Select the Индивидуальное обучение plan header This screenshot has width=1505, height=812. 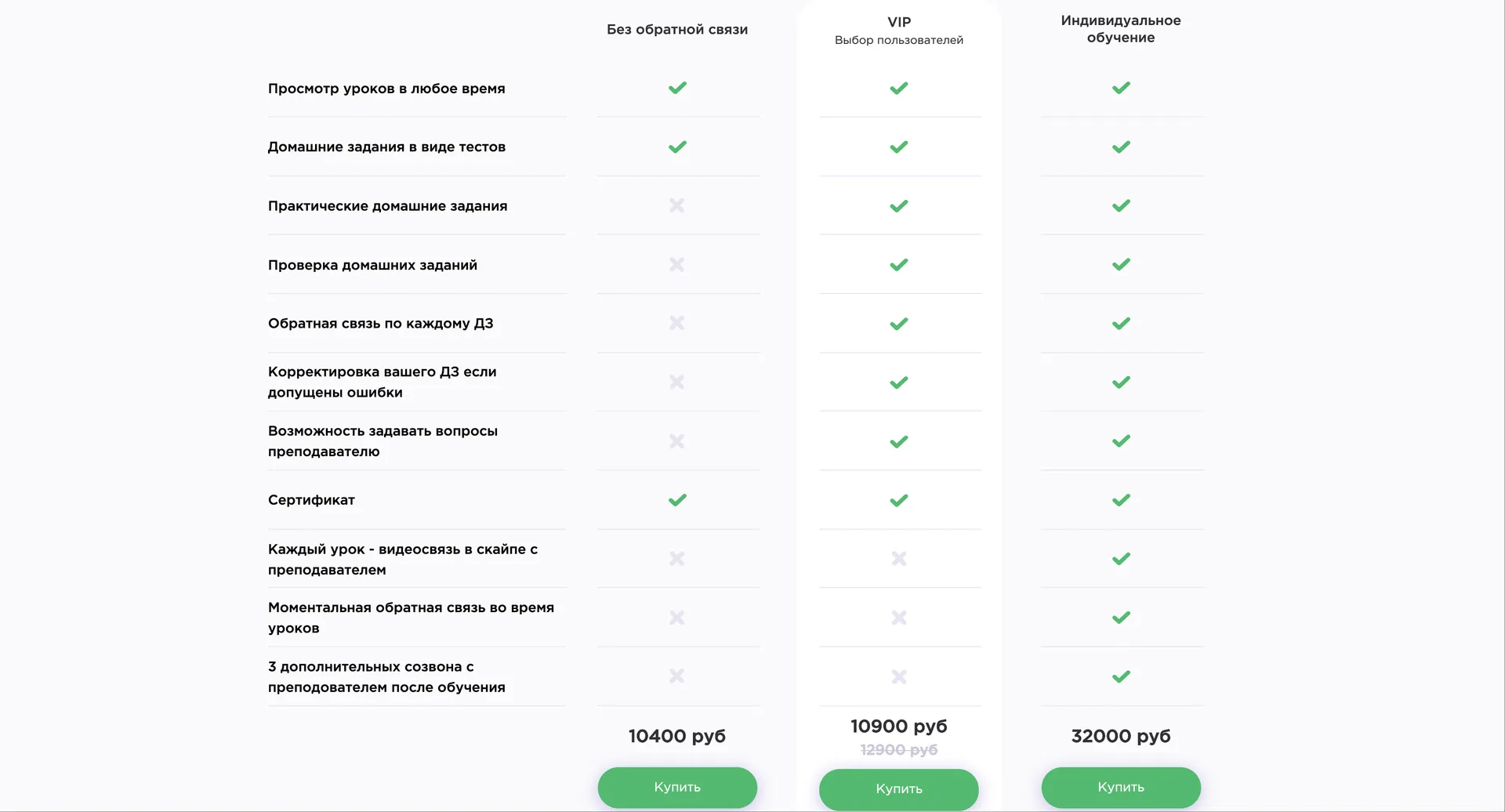click(1121, 29)
